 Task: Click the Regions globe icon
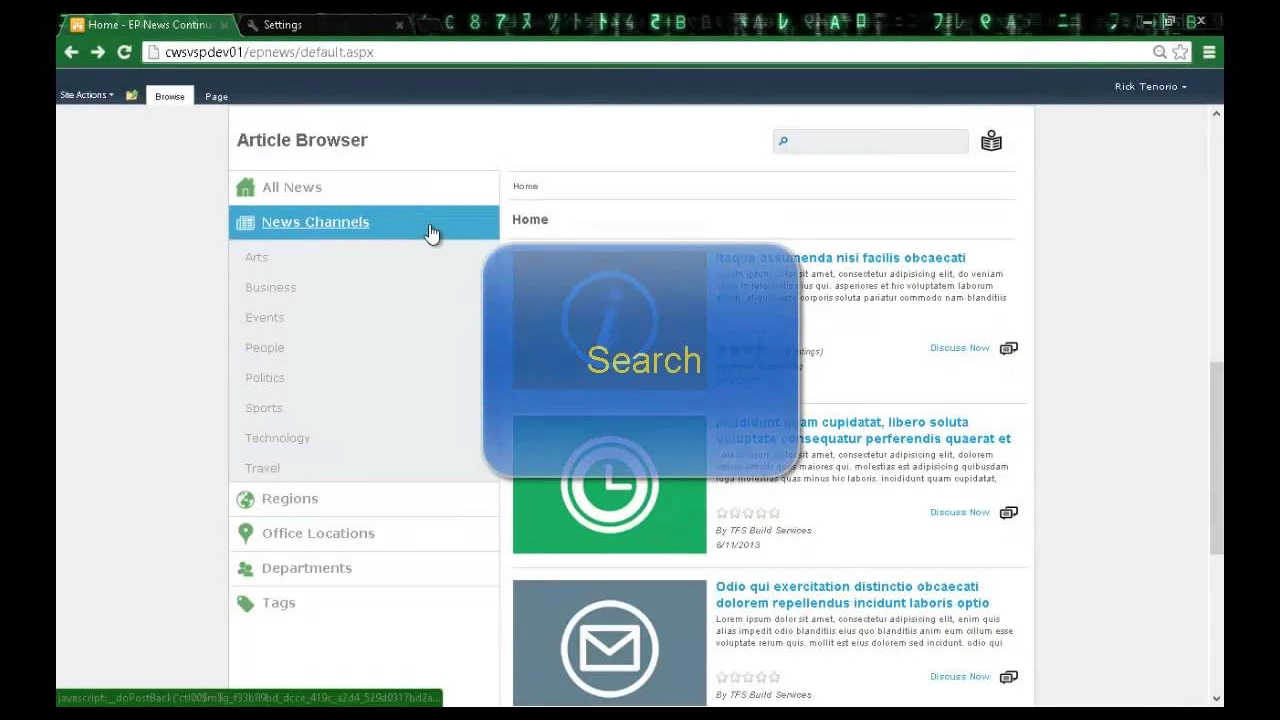245,499
